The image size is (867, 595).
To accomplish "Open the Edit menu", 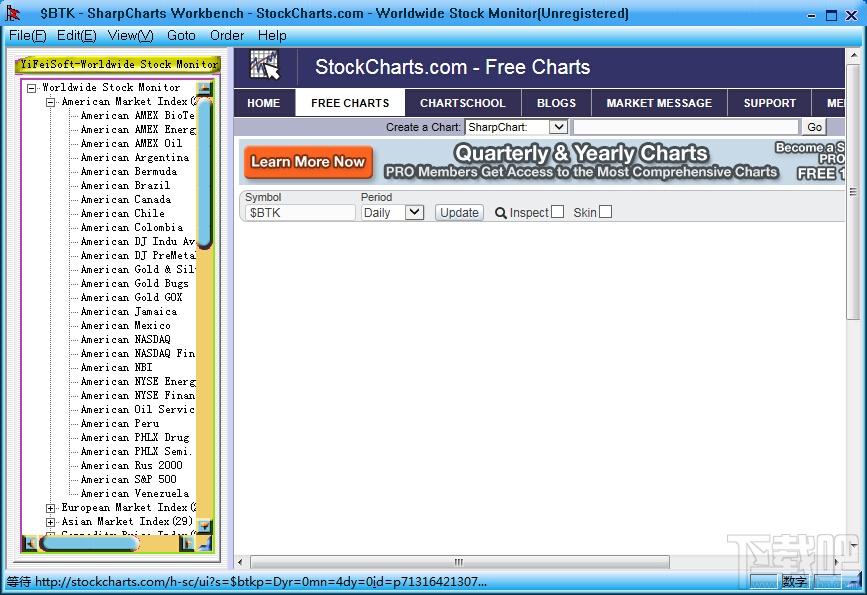I will pyautogui.click(x=77, y=35).
